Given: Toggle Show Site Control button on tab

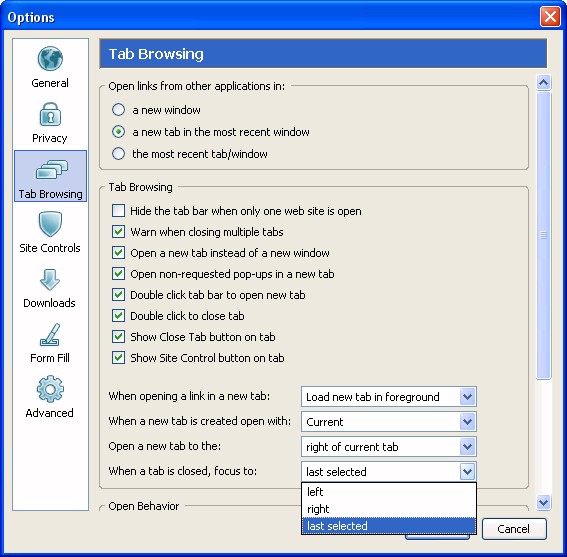Looking at the screenshot, I should coord(118,358).
